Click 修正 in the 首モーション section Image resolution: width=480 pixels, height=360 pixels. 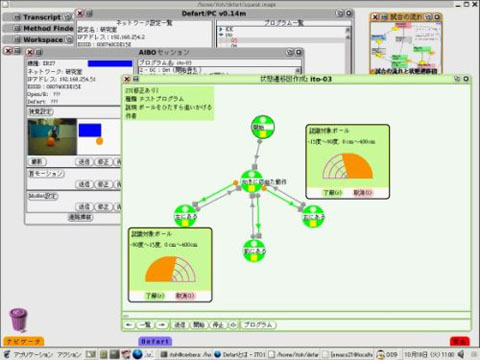tap(103, 184)
